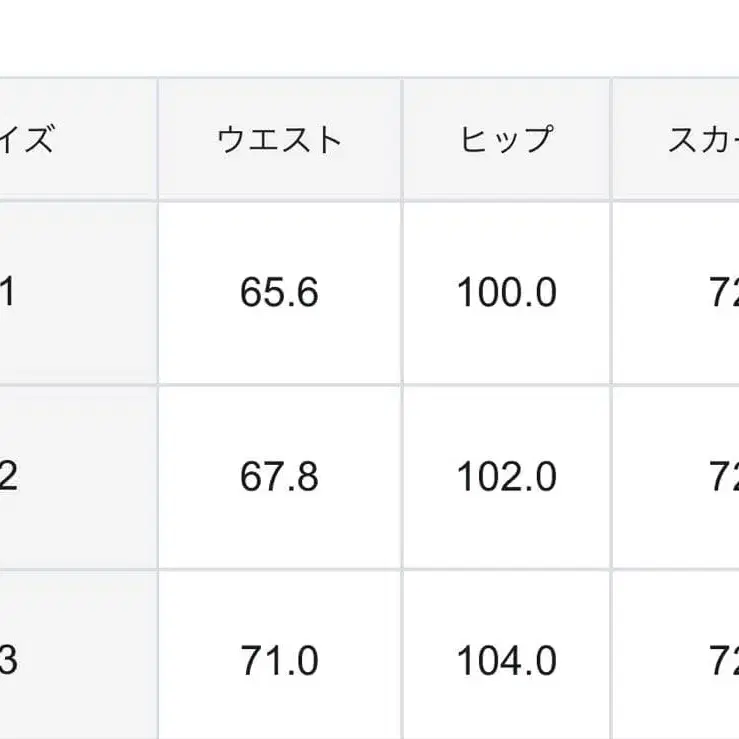This screenshot has width=739, height=739.
Task: Click the blank white area above the table
Action: click(370, 35)
